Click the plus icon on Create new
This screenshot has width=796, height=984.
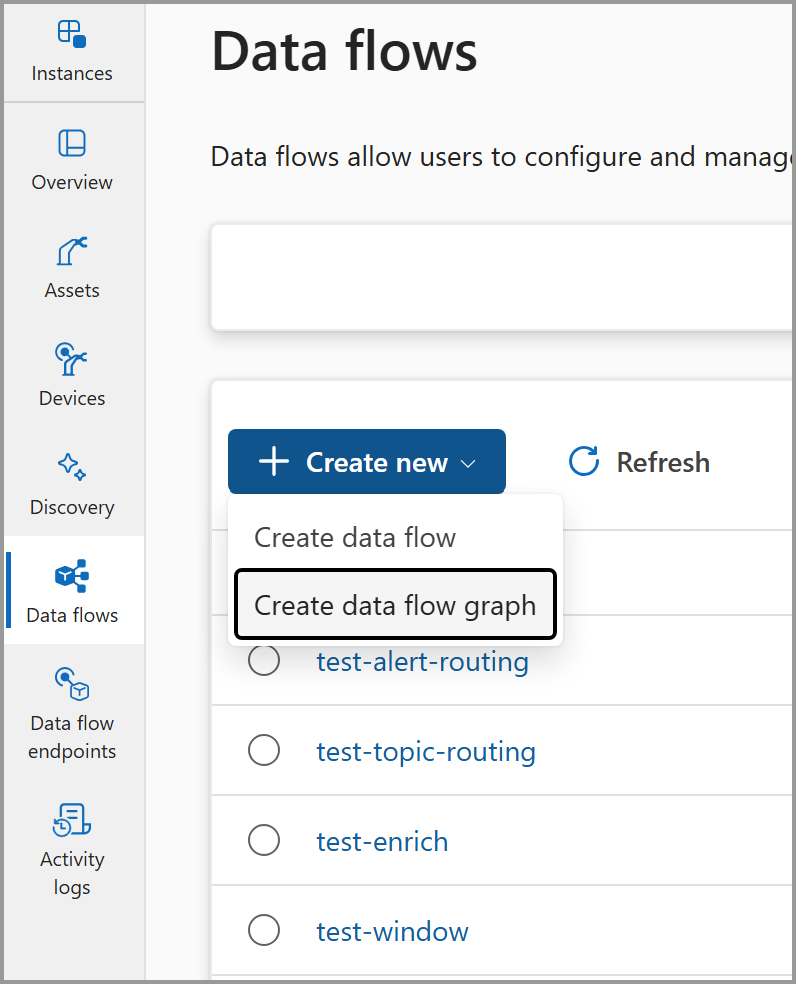(274, 462)
